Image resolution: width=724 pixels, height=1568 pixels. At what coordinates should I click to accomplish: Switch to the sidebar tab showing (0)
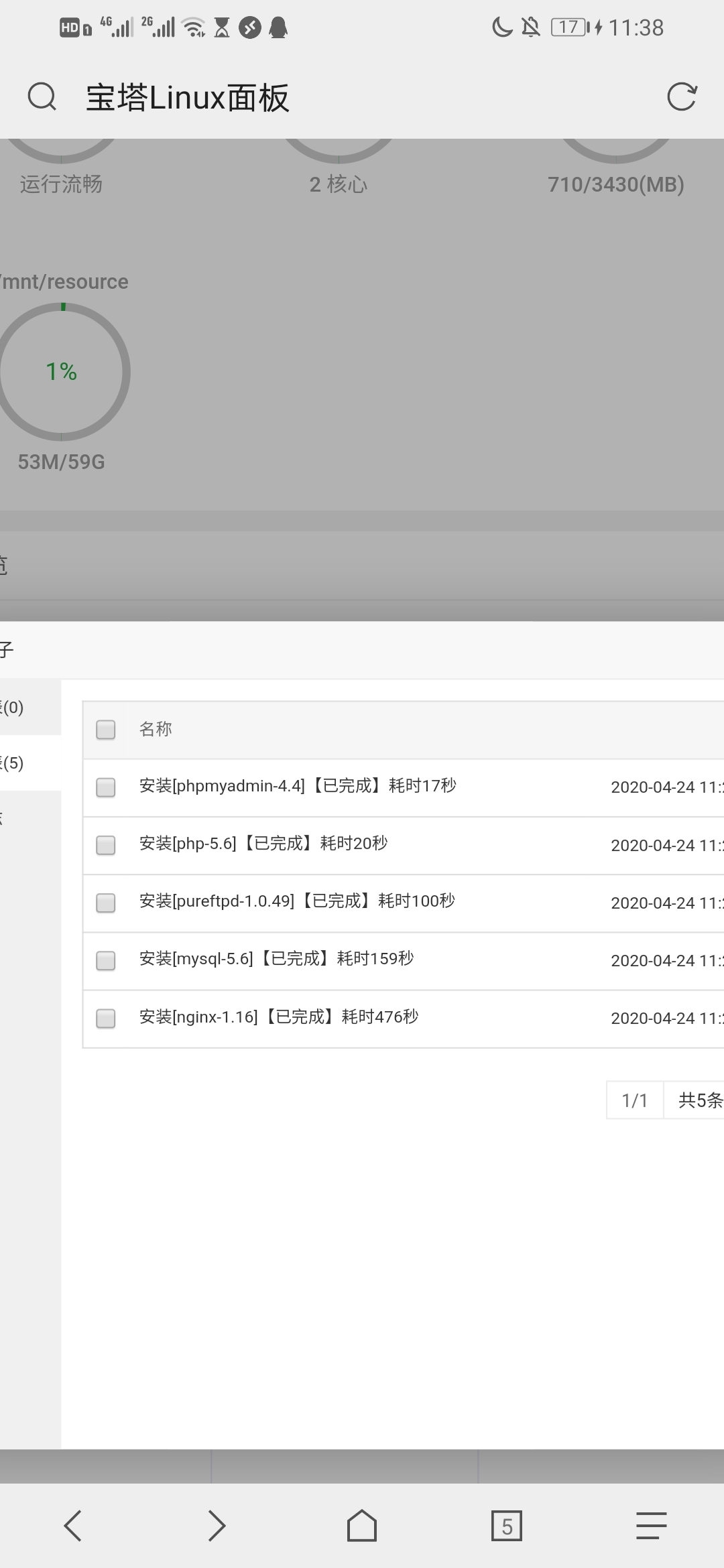point(30,707)
